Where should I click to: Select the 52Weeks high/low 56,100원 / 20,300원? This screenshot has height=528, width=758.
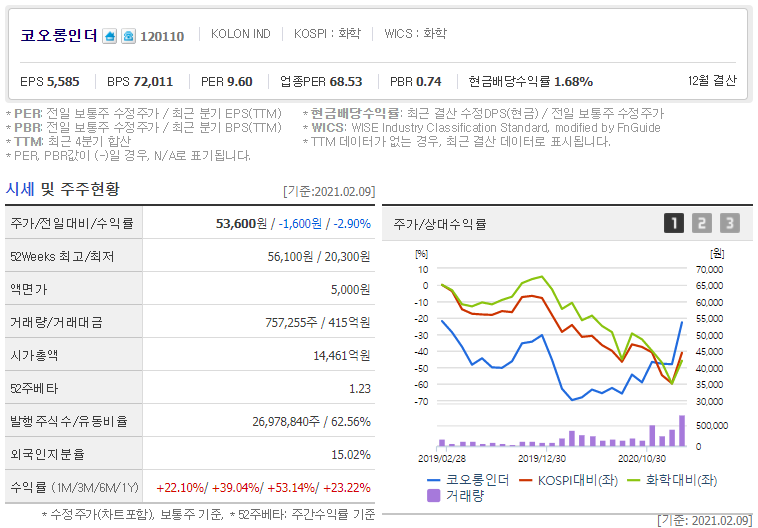pyautogui.click(x=319, y=256)
